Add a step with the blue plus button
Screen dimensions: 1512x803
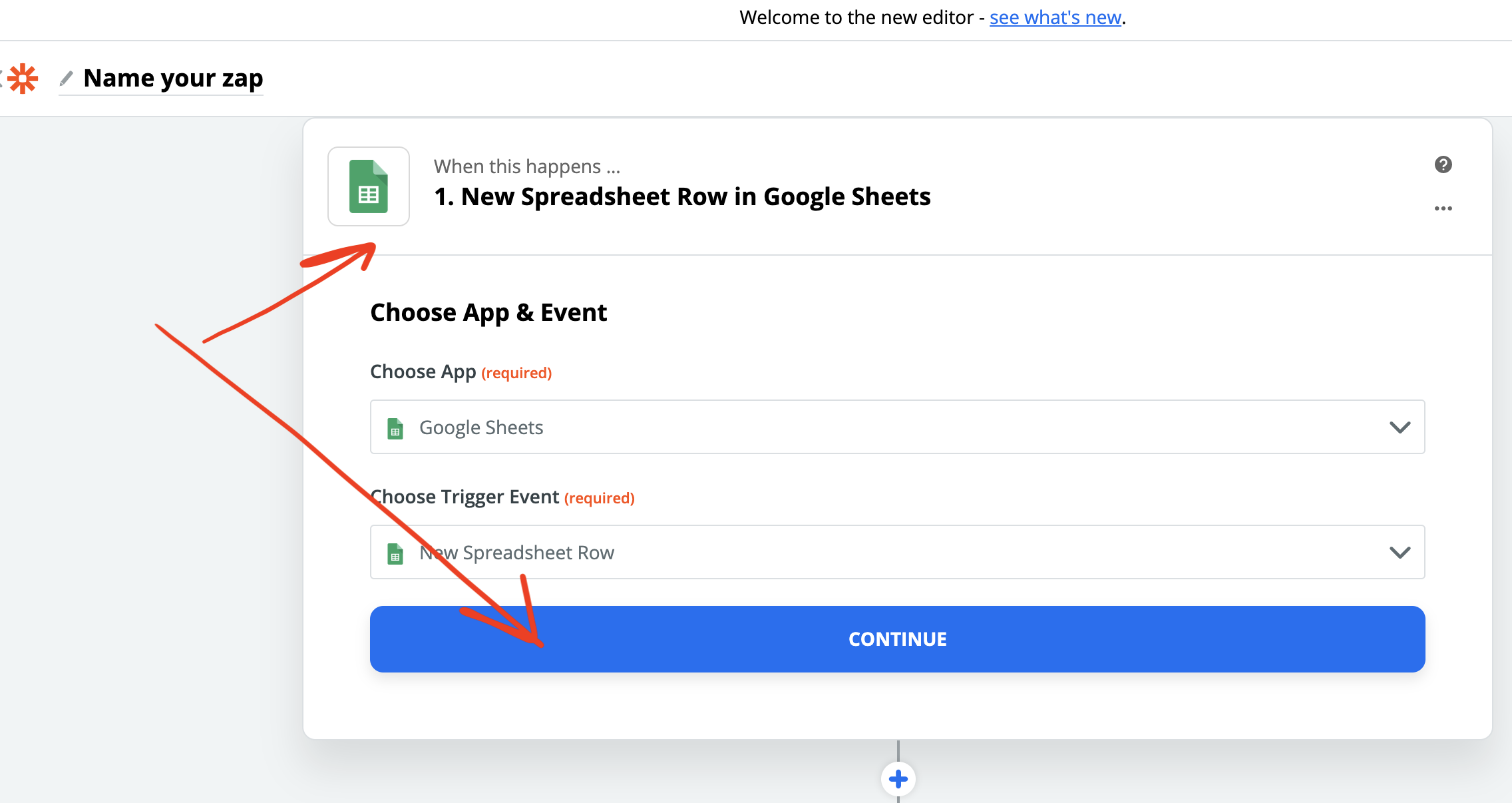(898, 778)
